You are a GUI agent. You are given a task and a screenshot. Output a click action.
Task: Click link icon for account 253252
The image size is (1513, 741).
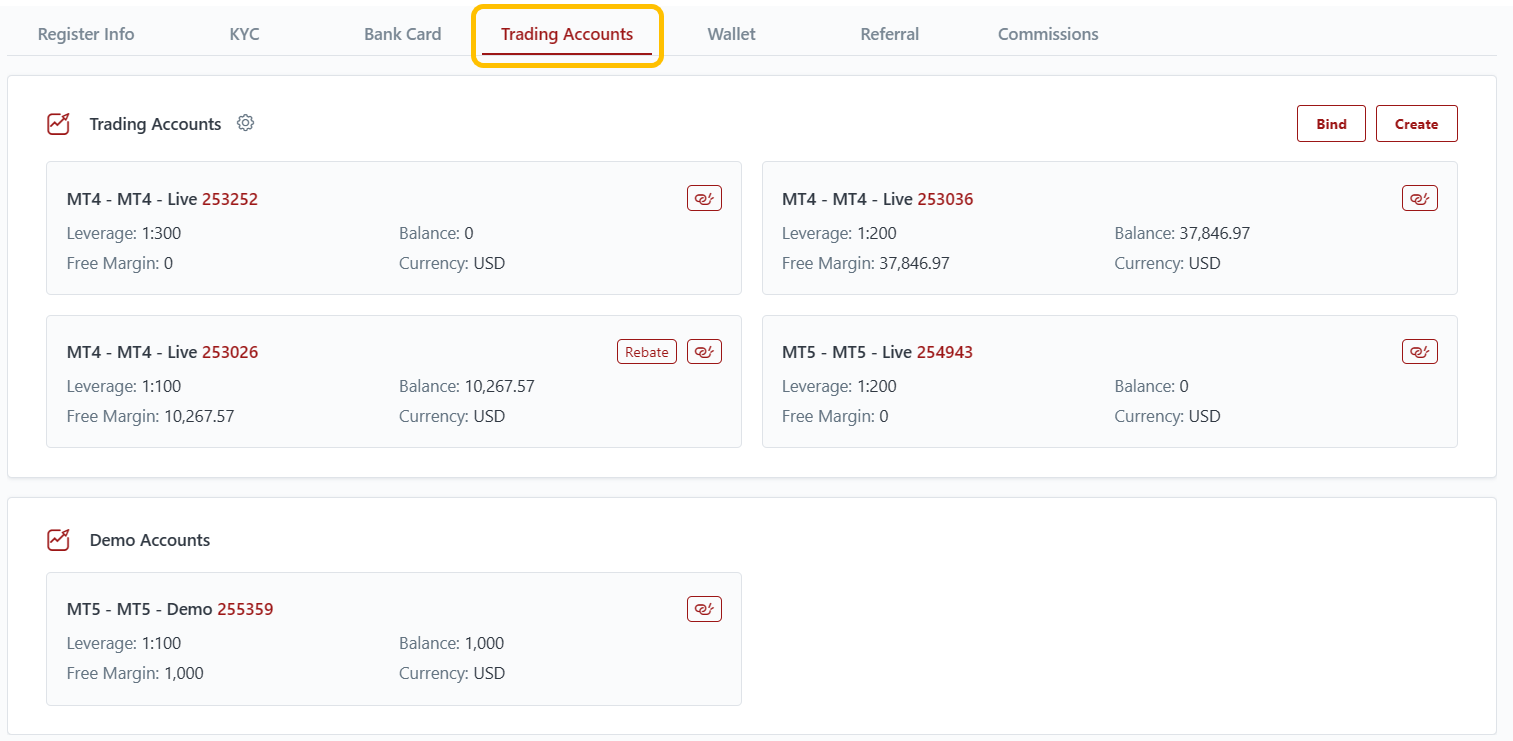click(704, 198)
